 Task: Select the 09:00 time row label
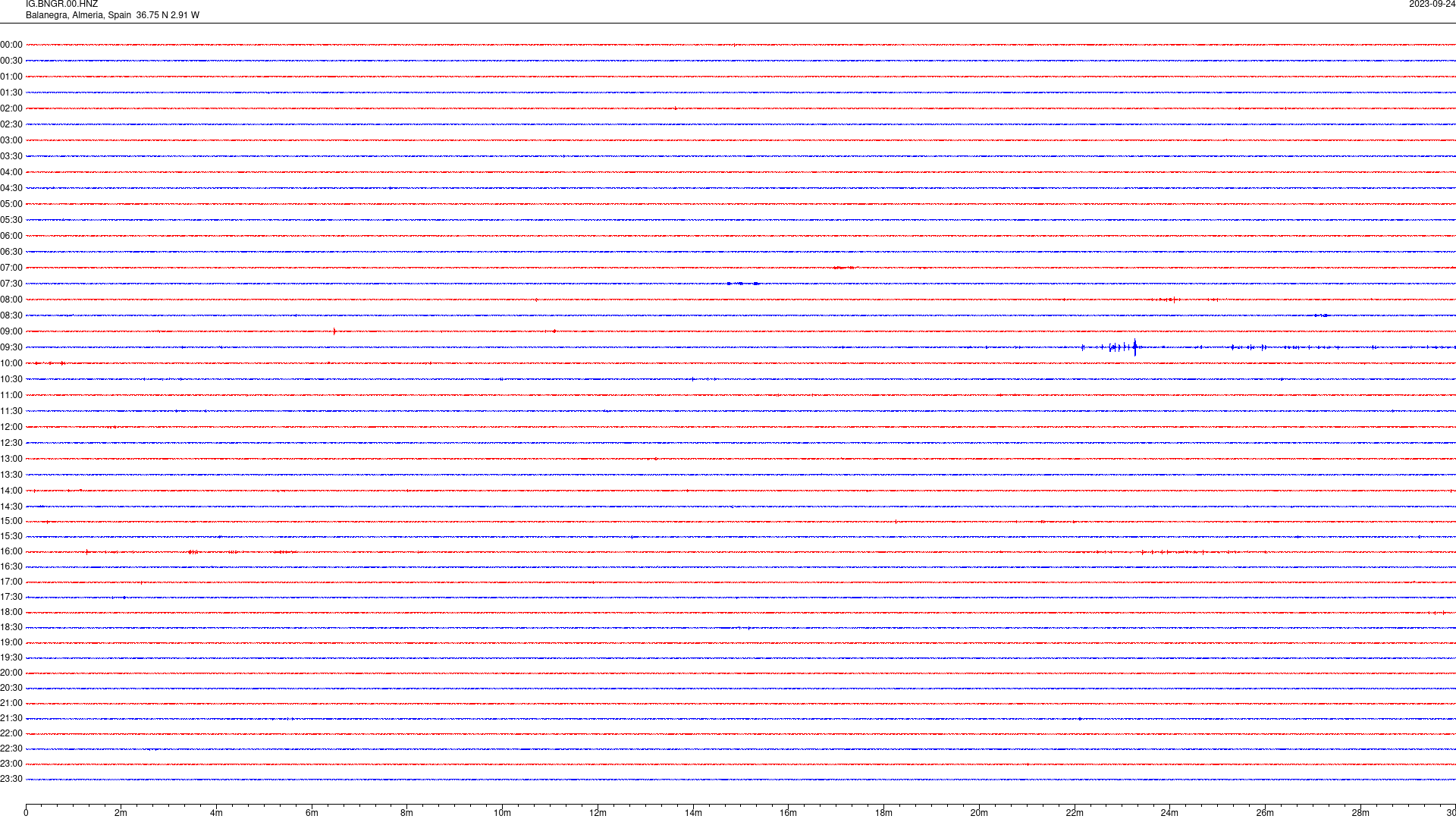[x=11, y=331]
